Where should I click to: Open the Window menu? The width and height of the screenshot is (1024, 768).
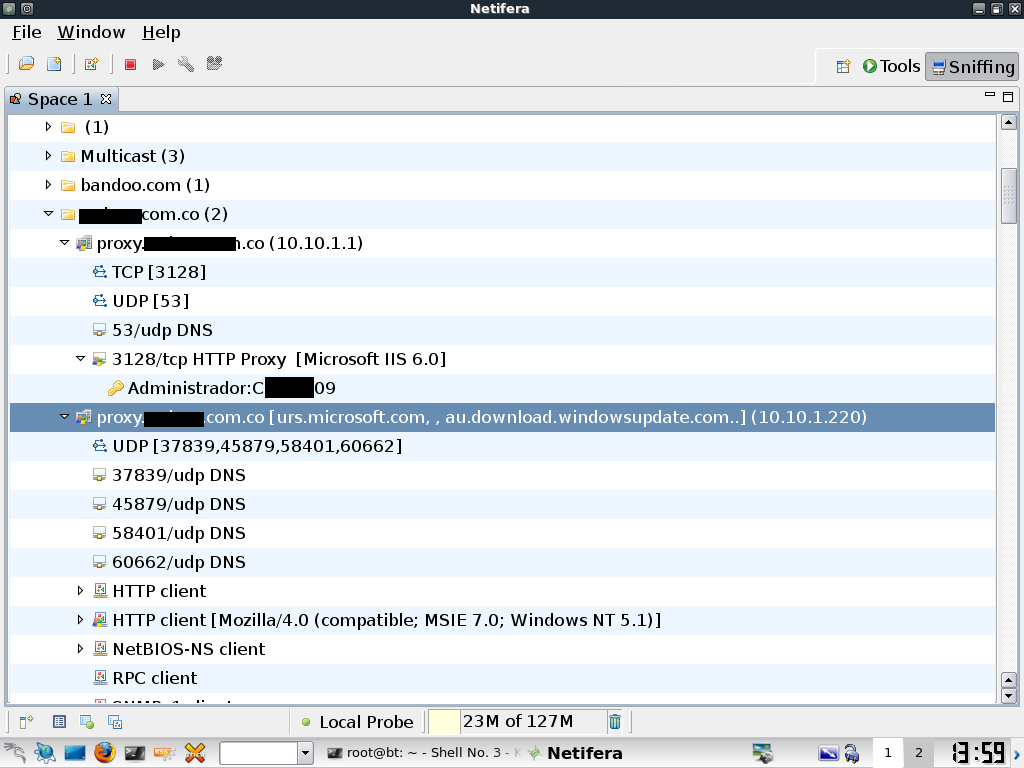pyautogui.click(x=91, y=33)
